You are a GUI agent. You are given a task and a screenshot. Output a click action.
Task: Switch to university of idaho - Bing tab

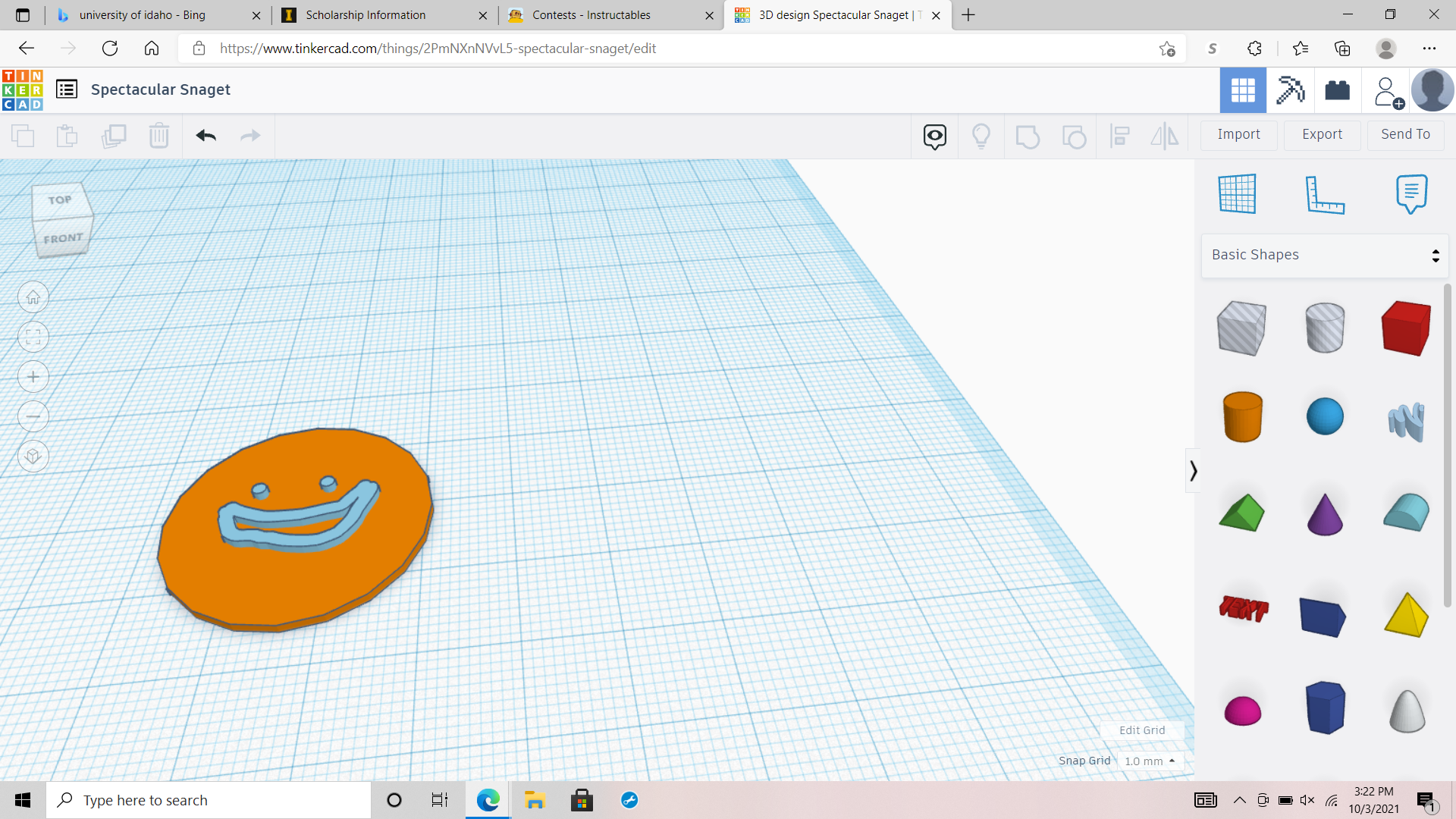[x=159, y=15]
